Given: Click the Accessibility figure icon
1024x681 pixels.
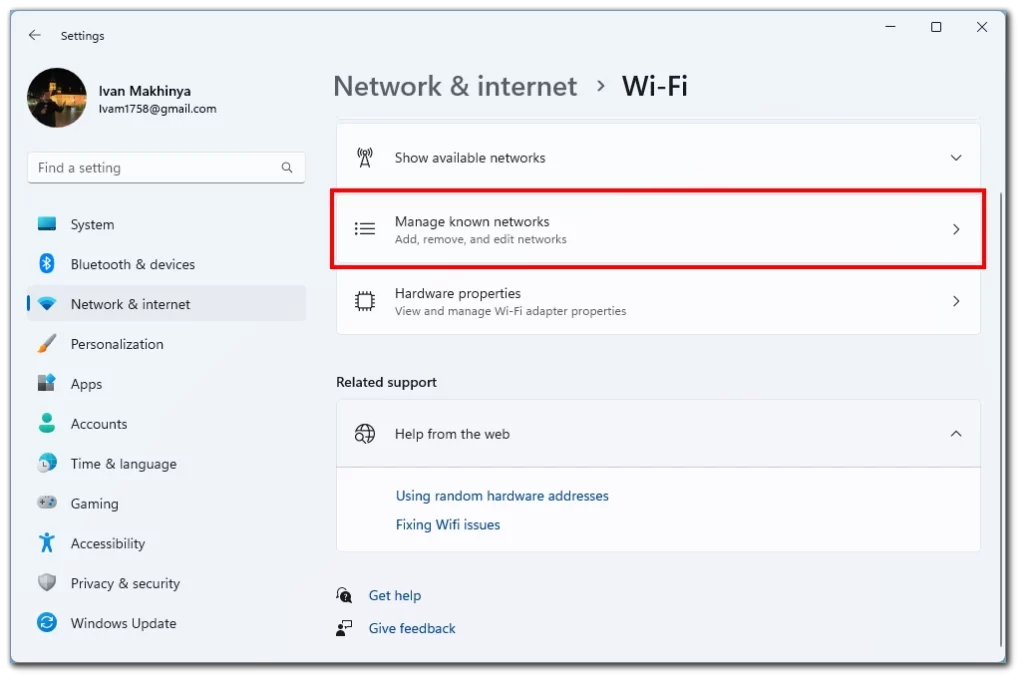Looking at the screenshot, I should [47, 543].
